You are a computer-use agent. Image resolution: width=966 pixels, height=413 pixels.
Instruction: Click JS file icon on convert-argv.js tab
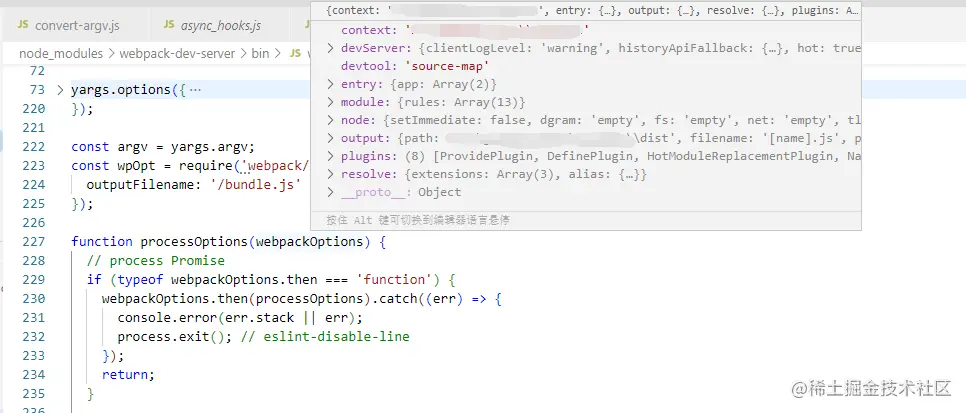coord(23,25)
